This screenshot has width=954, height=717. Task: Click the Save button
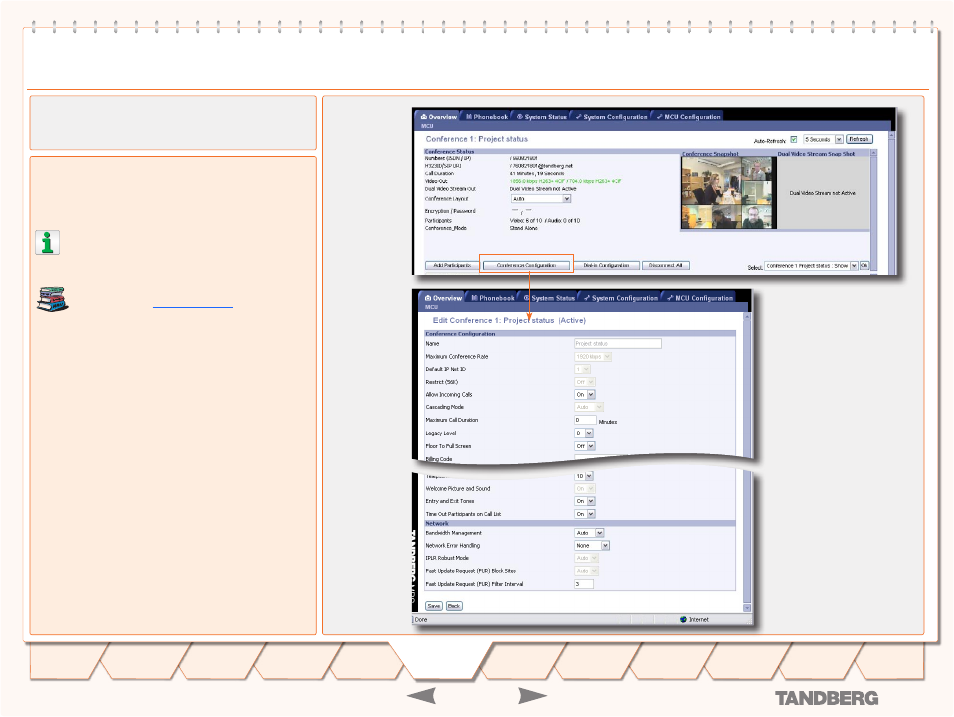[x=434, y=606]
